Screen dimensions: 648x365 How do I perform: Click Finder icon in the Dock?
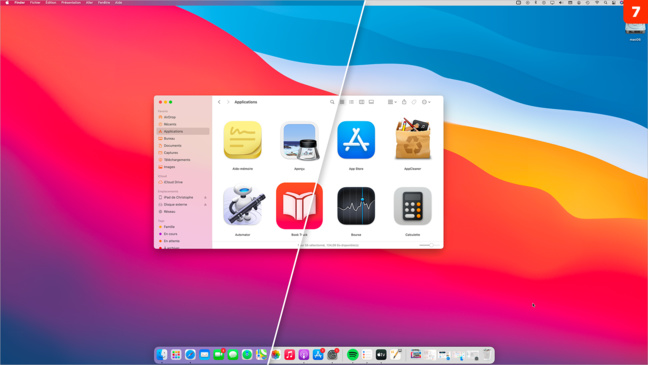pyautogui.click(x=162, y=354)
